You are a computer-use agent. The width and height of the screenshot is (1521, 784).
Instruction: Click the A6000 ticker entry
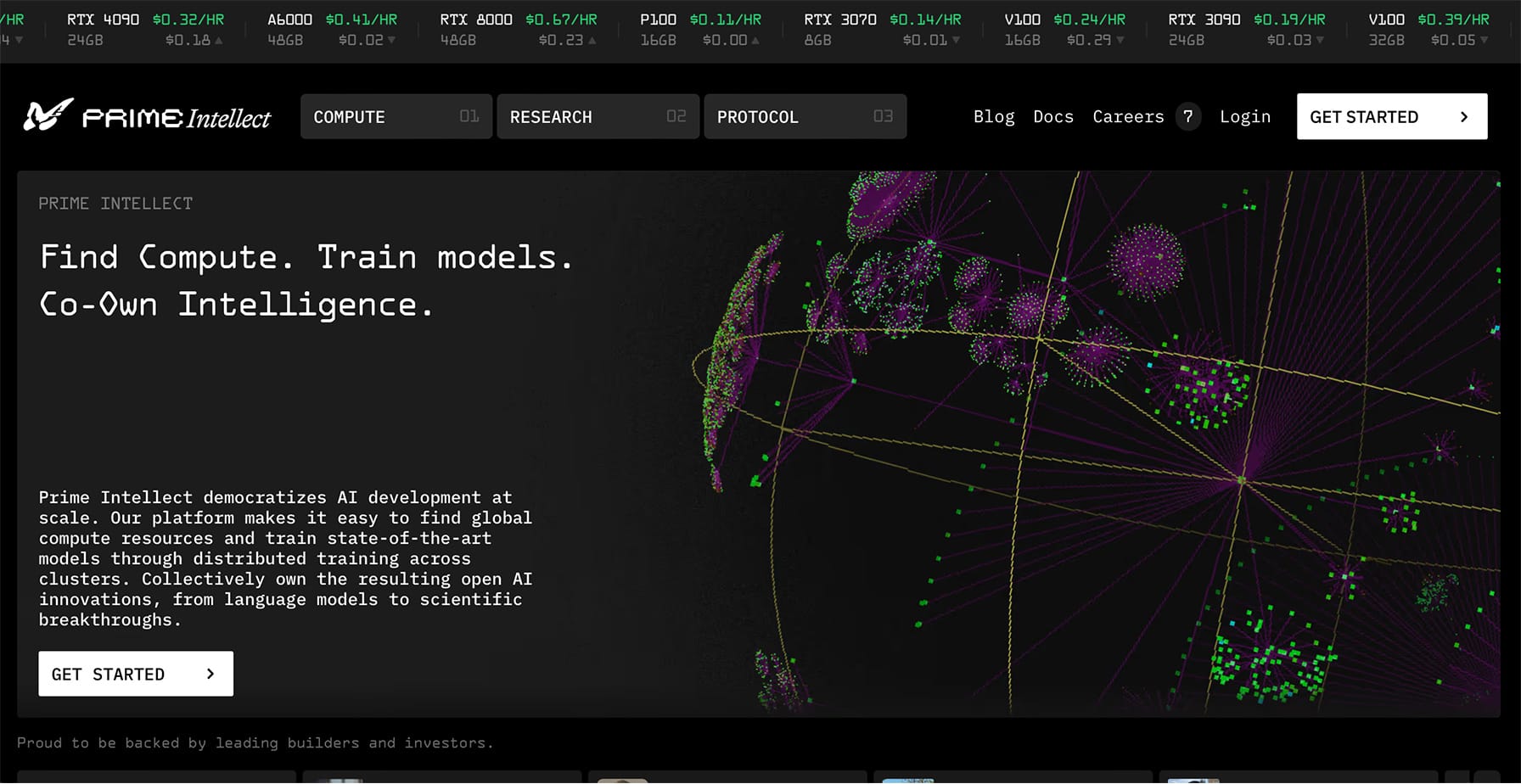(332, 30)
